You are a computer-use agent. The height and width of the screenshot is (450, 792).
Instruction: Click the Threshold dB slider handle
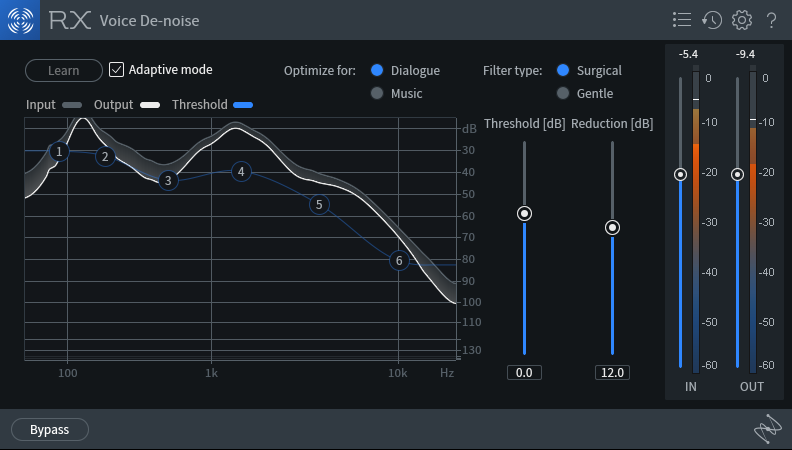[524, 214]
